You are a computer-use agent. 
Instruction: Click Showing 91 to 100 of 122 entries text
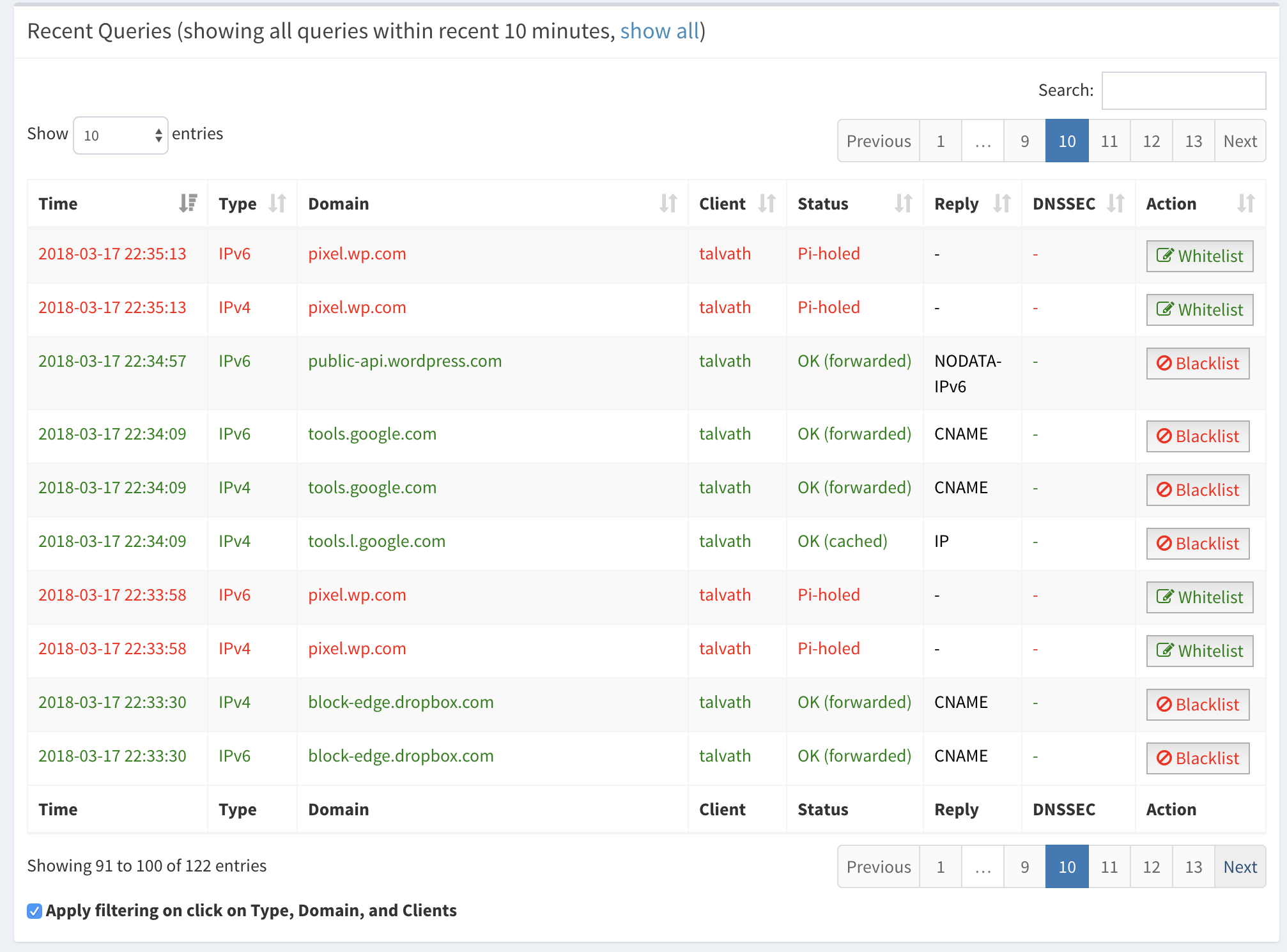tap(147, 866)
